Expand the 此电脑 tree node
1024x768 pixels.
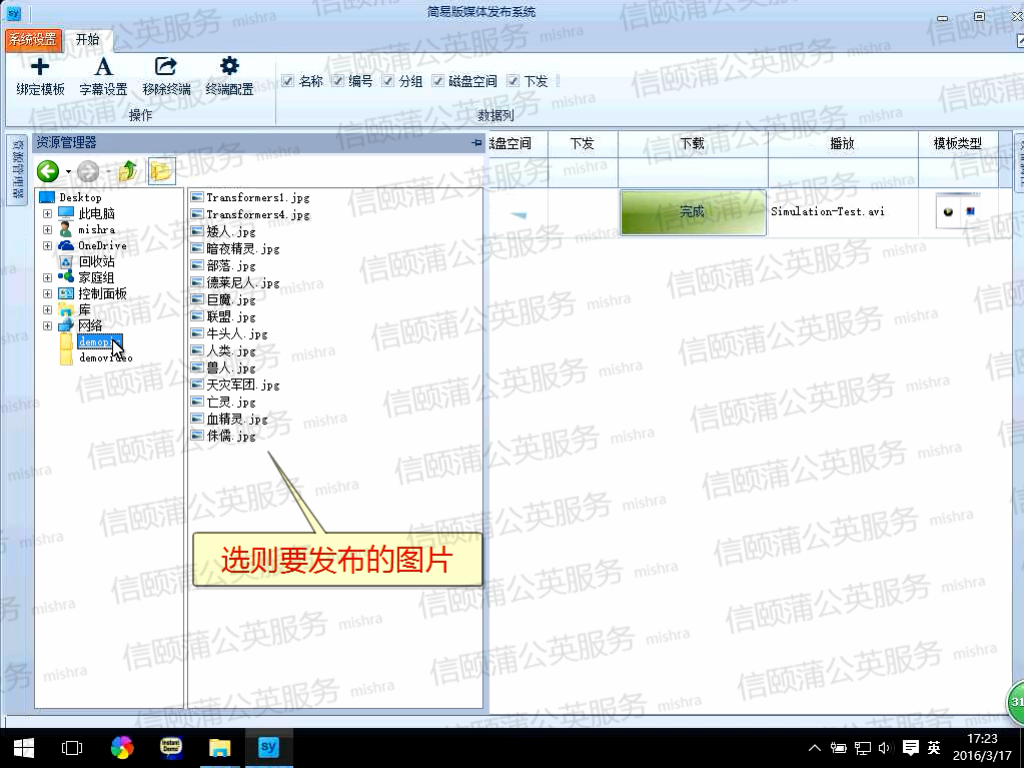coord(47,214)
